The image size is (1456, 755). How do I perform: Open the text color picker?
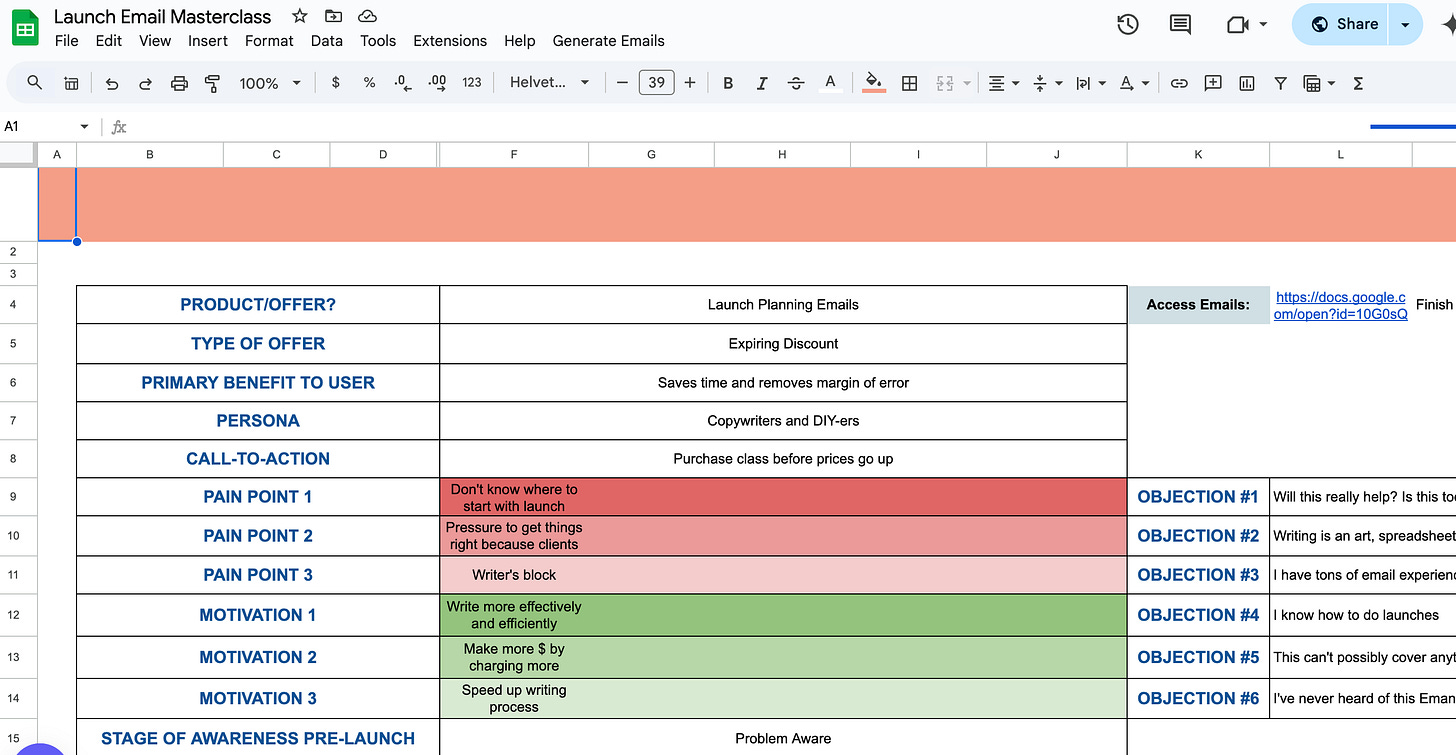[x=829, y=83]
